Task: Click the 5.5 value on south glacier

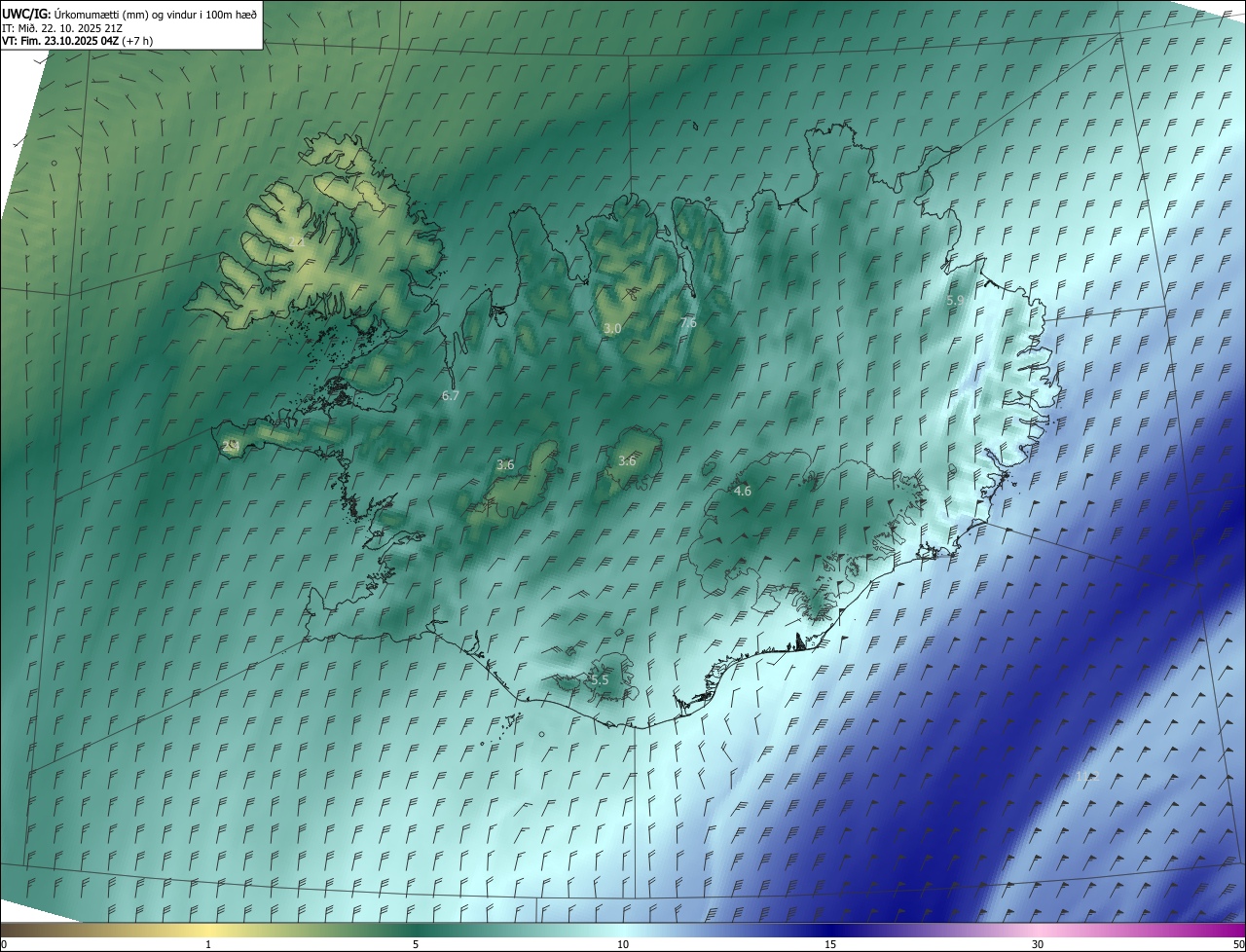Action: click(600, 679)
